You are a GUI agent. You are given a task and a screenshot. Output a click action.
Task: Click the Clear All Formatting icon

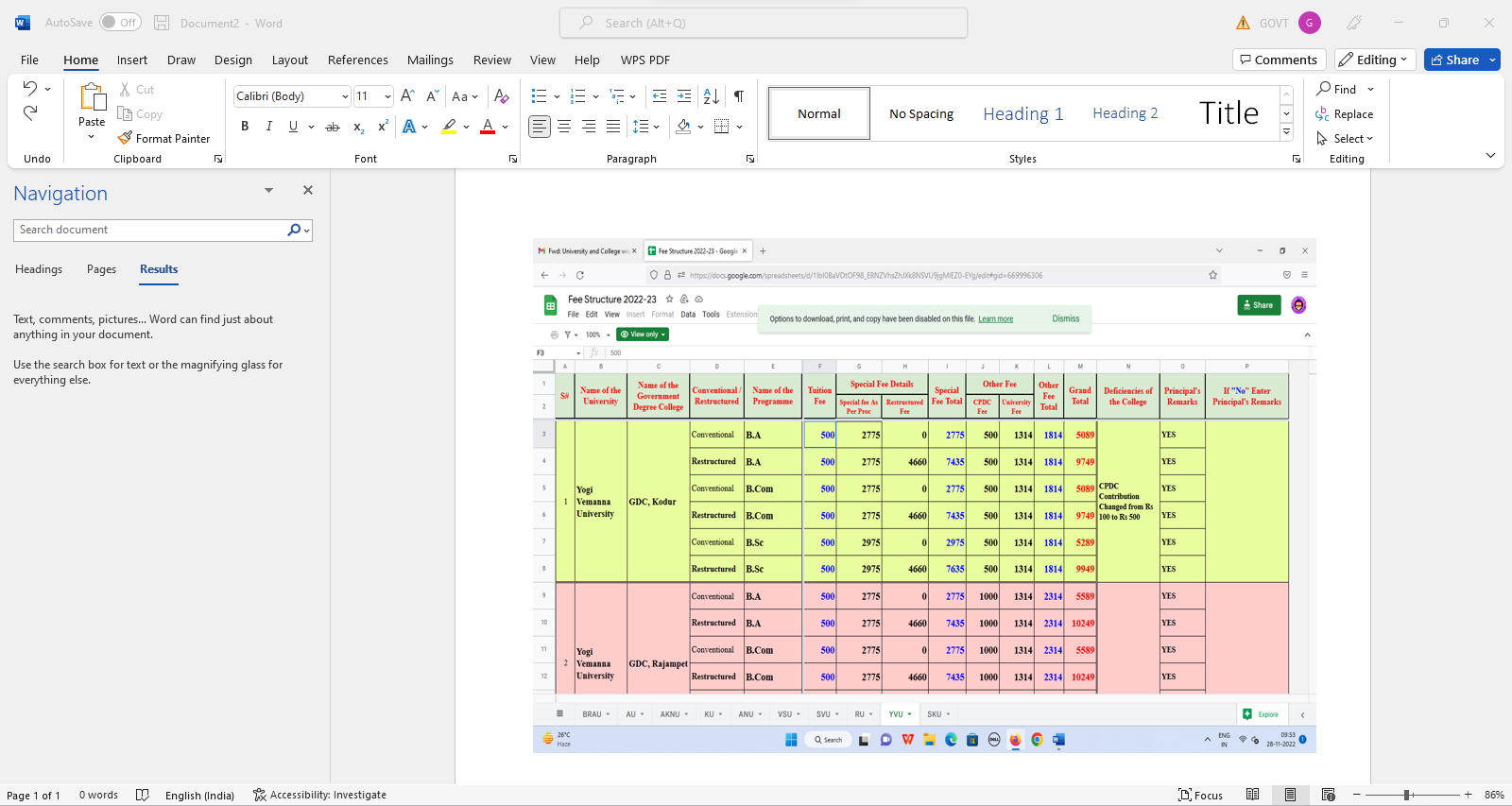(502, 95)
